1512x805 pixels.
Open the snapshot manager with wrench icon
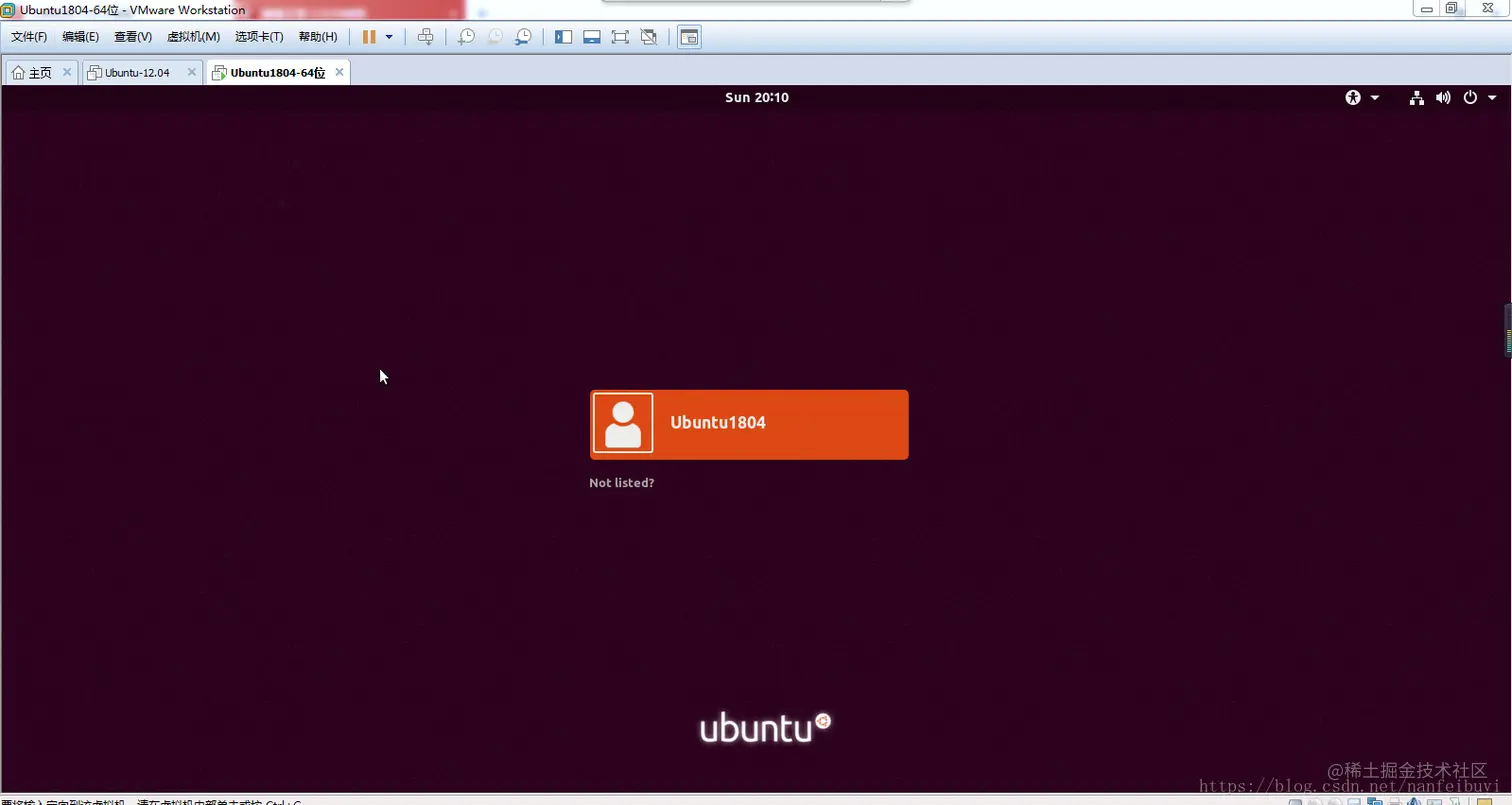tap(523, 37)
